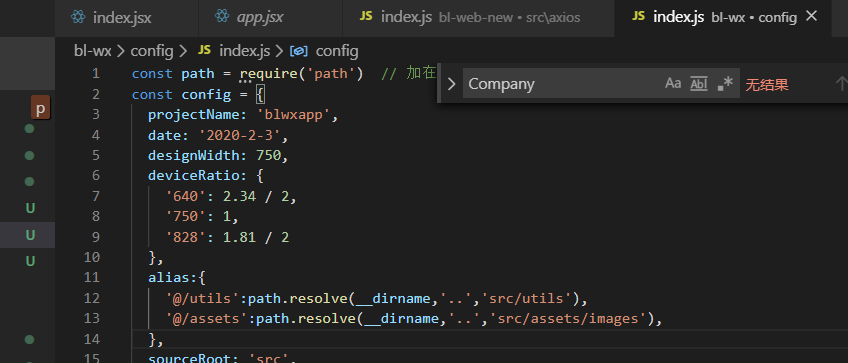Click the 无结果 no-results label
Viewport: 848px width, 363px height.
pyautogui.click(x=767, y=84)
